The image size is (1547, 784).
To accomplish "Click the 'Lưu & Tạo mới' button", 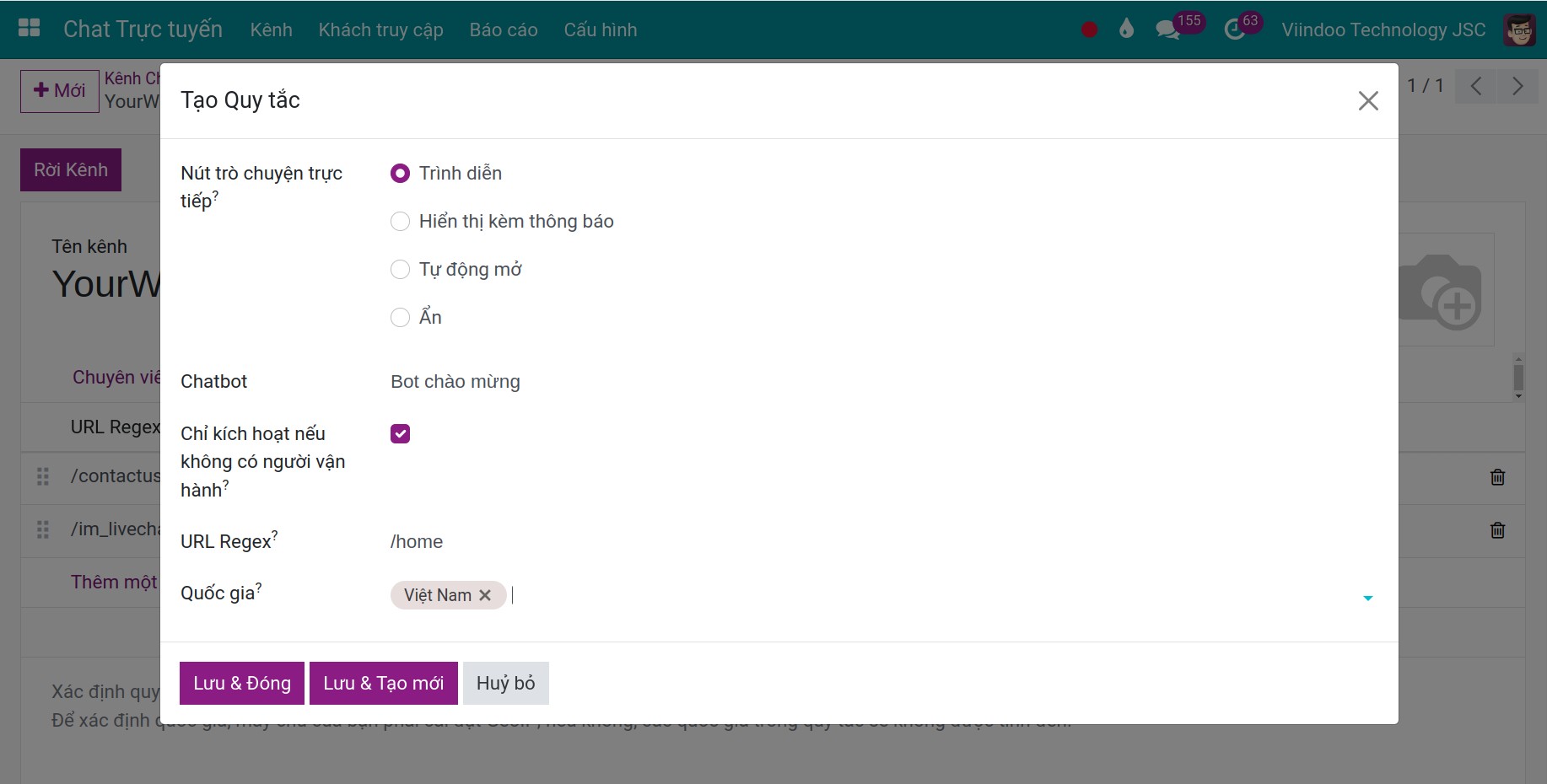I will tap(383, 683).
